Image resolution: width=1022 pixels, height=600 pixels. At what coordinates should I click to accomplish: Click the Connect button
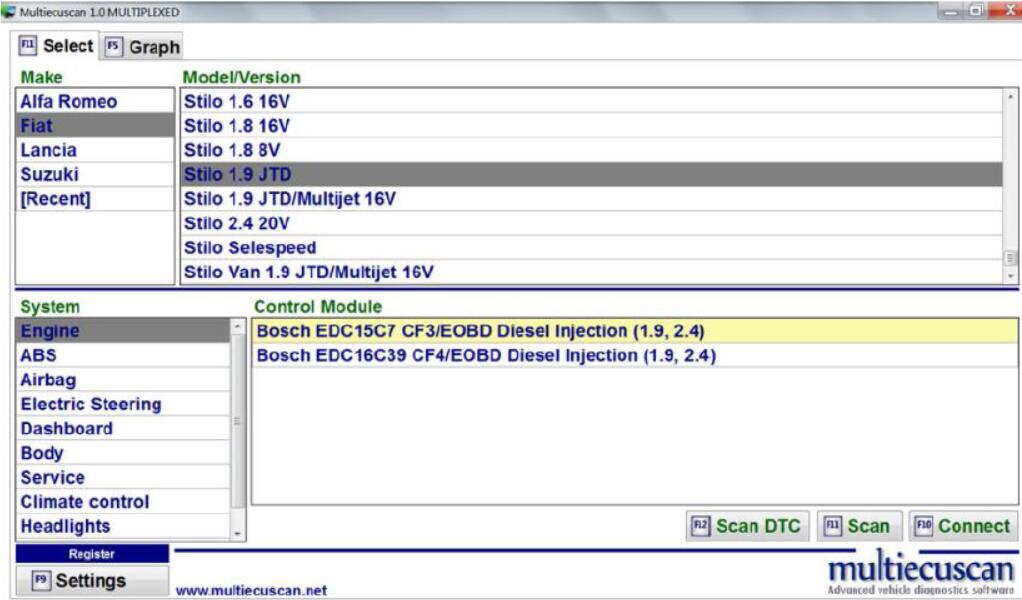click(x=964, y=526)
